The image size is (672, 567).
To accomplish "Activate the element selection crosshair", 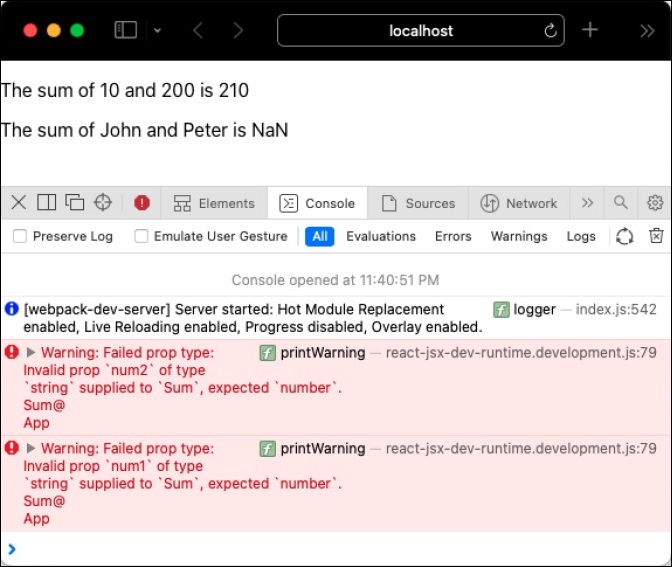I will pyautogui.click(x=102, y=203).
